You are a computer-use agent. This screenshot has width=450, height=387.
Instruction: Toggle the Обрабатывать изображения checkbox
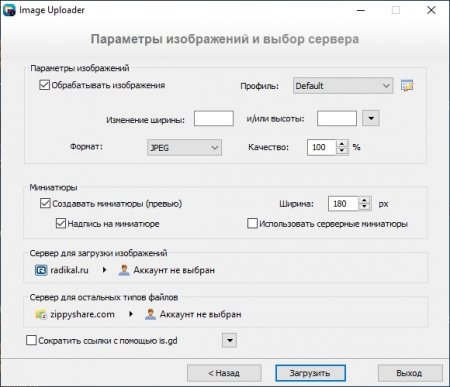44,85
